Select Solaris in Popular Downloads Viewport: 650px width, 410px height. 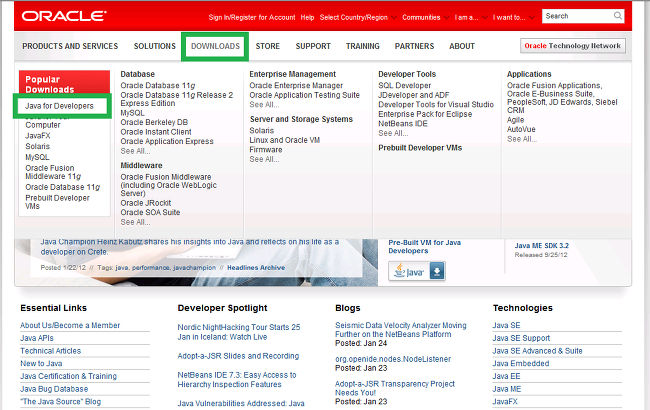[x=37, y=146]
